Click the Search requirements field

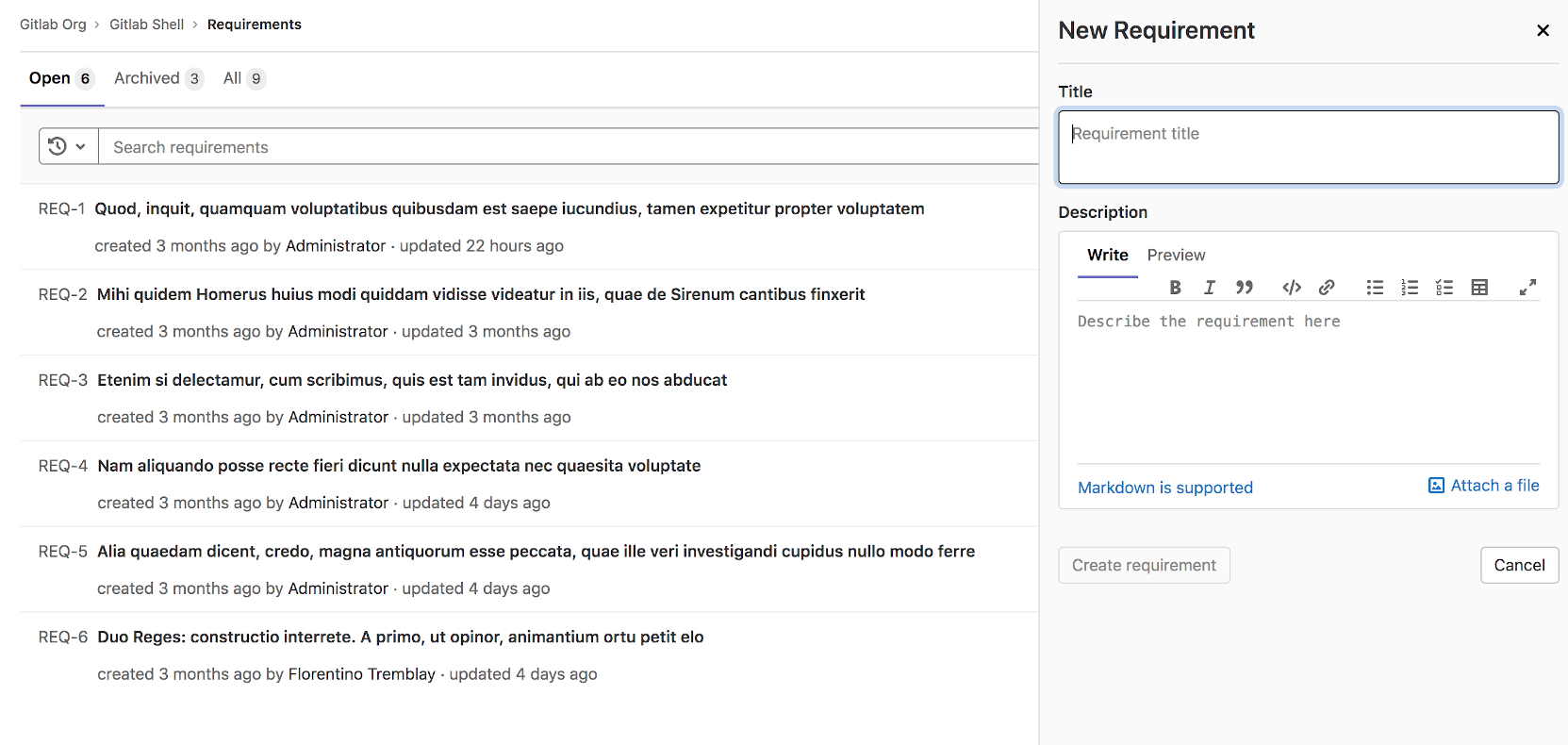(x=566, y=147)
